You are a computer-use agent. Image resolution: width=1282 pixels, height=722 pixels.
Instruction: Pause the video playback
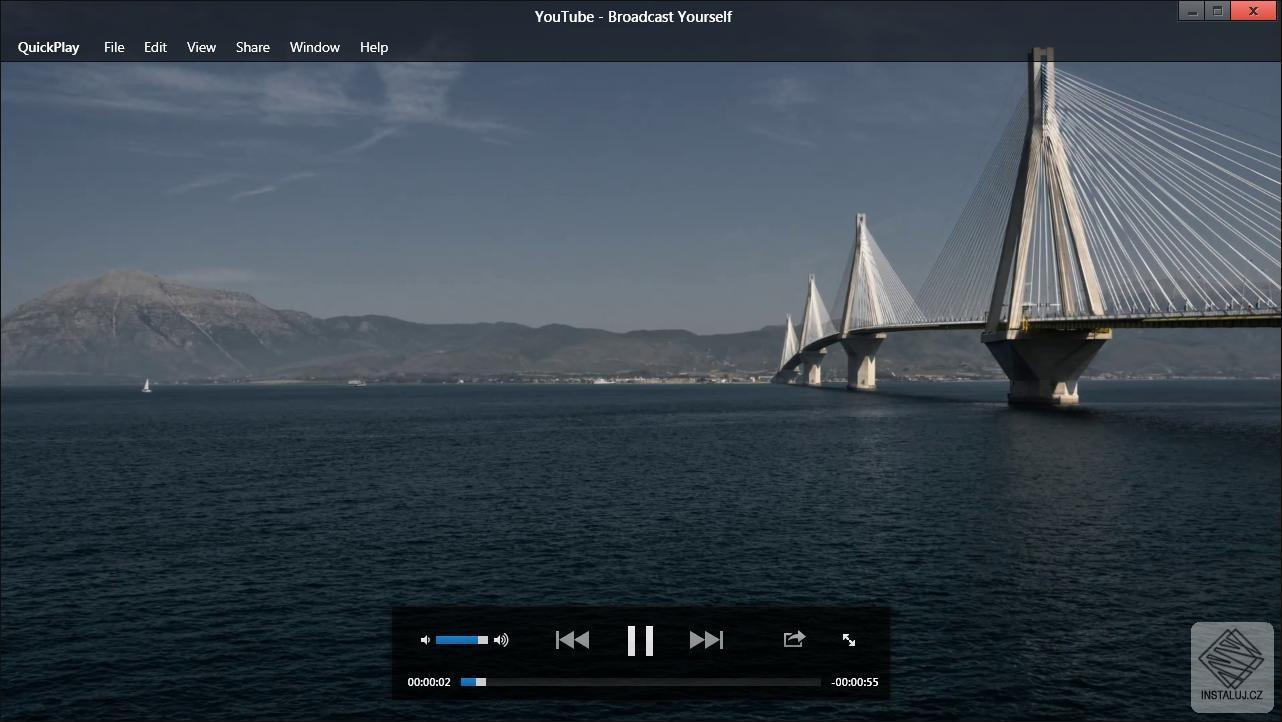point(640,640)
